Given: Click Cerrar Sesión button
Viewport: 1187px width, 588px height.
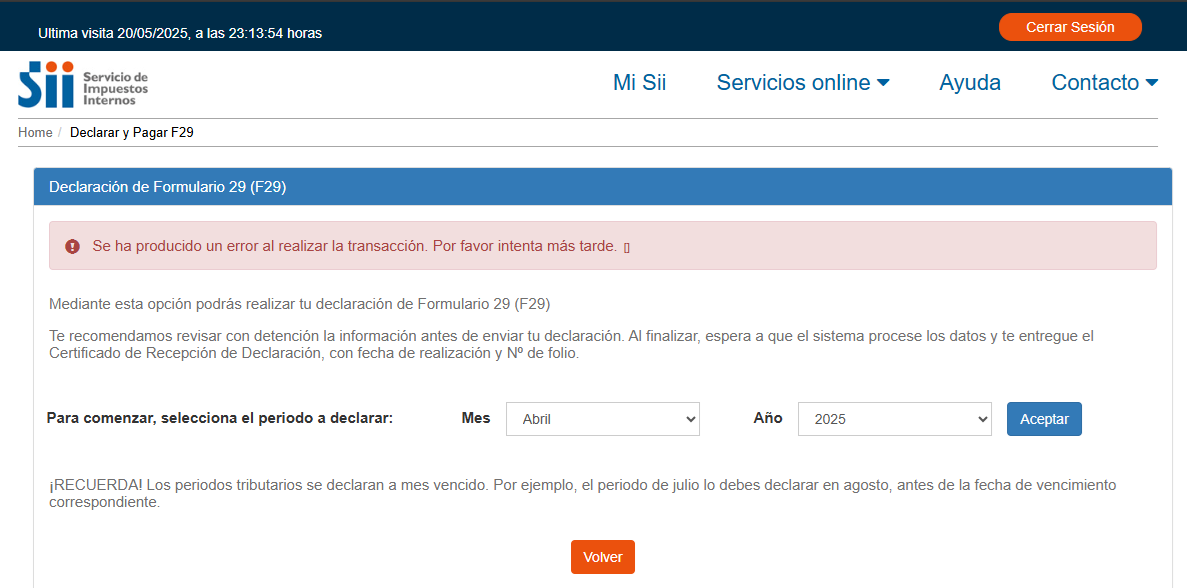Looking at the screenshot, I should click(x=1070, y=27).
